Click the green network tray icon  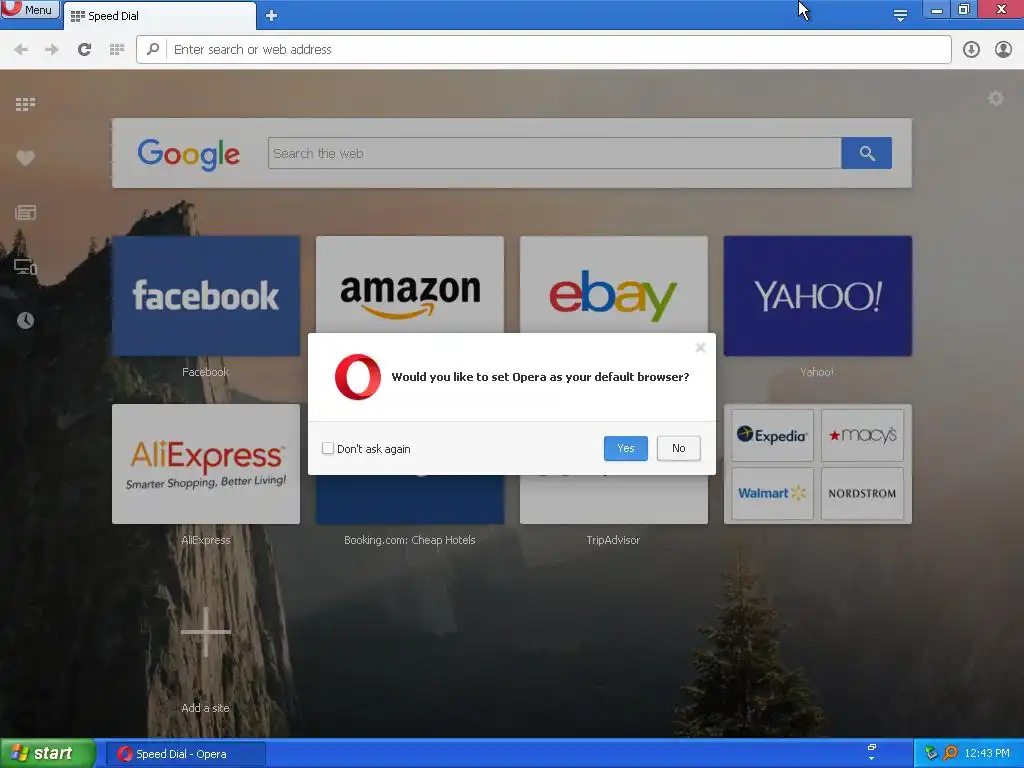931,753
